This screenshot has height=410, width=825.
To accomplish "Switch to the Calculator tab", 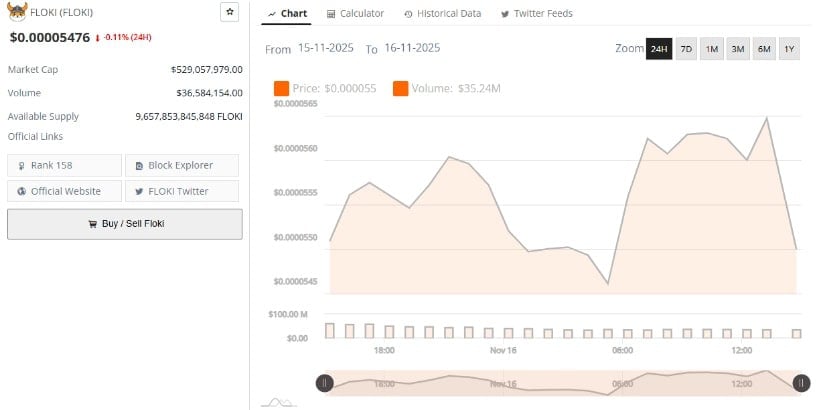I will tap(354, 14).
